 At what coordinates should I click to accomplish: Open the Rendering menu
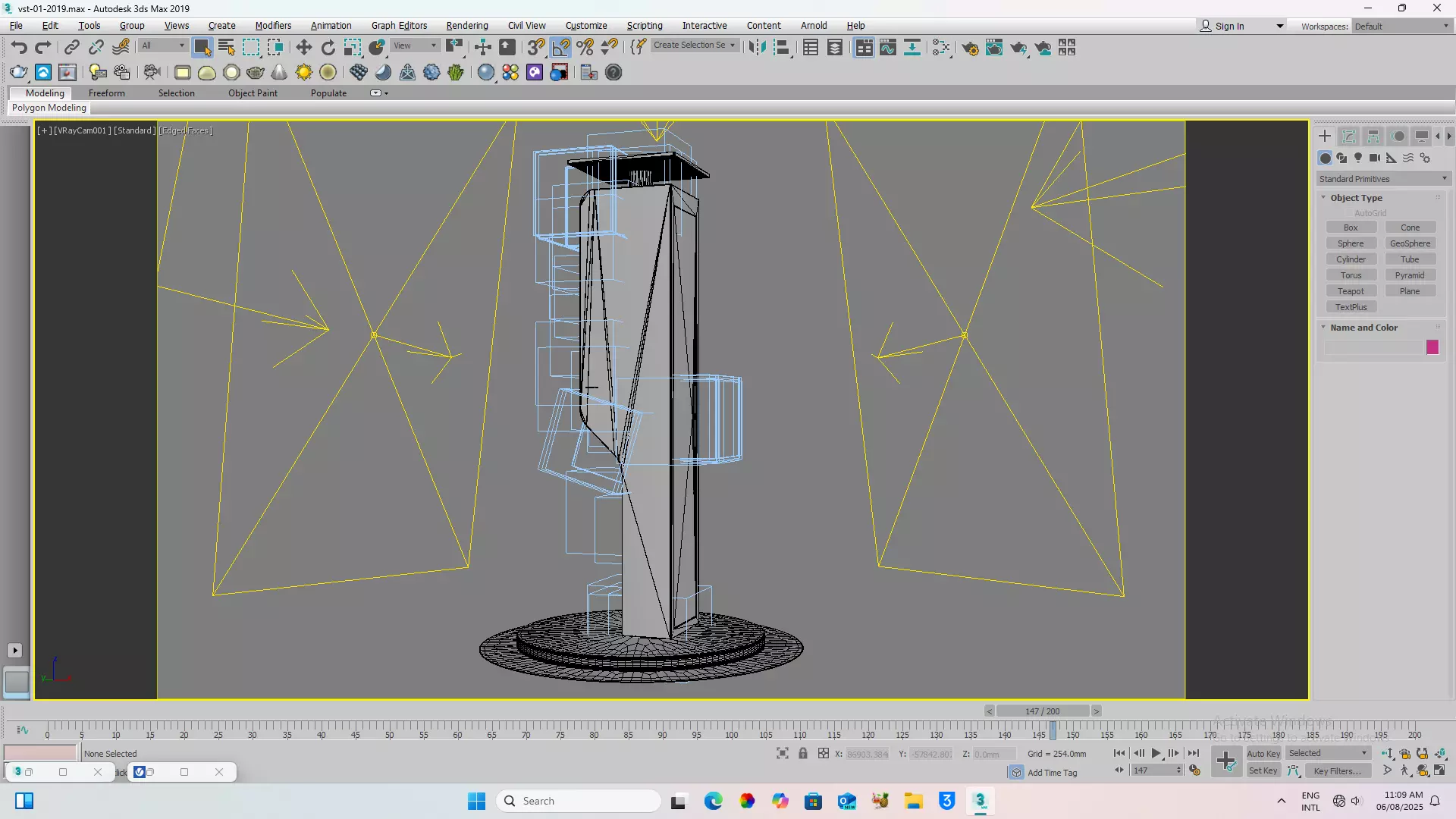(x=466, y=25)
